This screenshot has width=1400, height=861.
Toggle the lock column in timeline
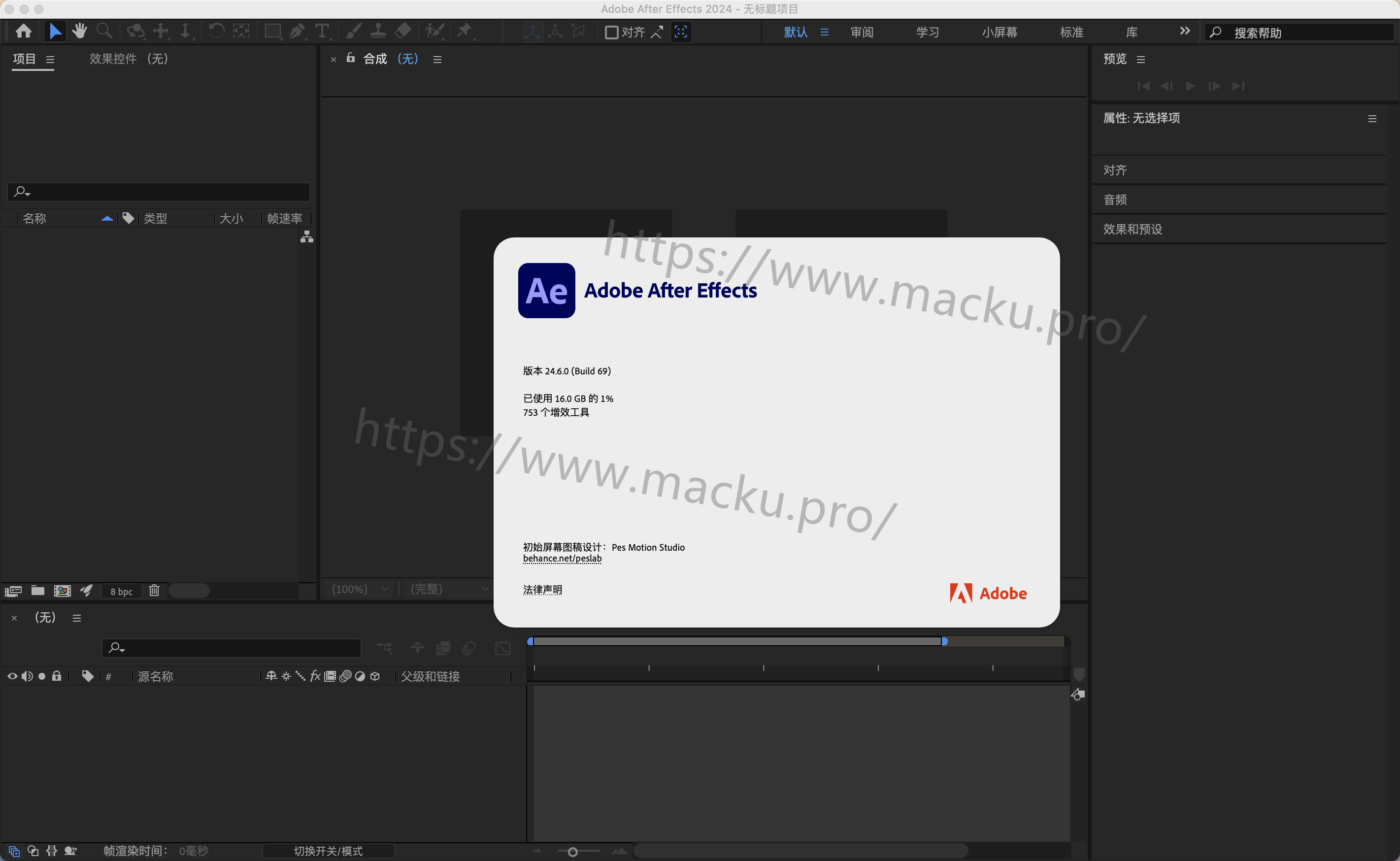pyautogui.click(x=56, y=676)
